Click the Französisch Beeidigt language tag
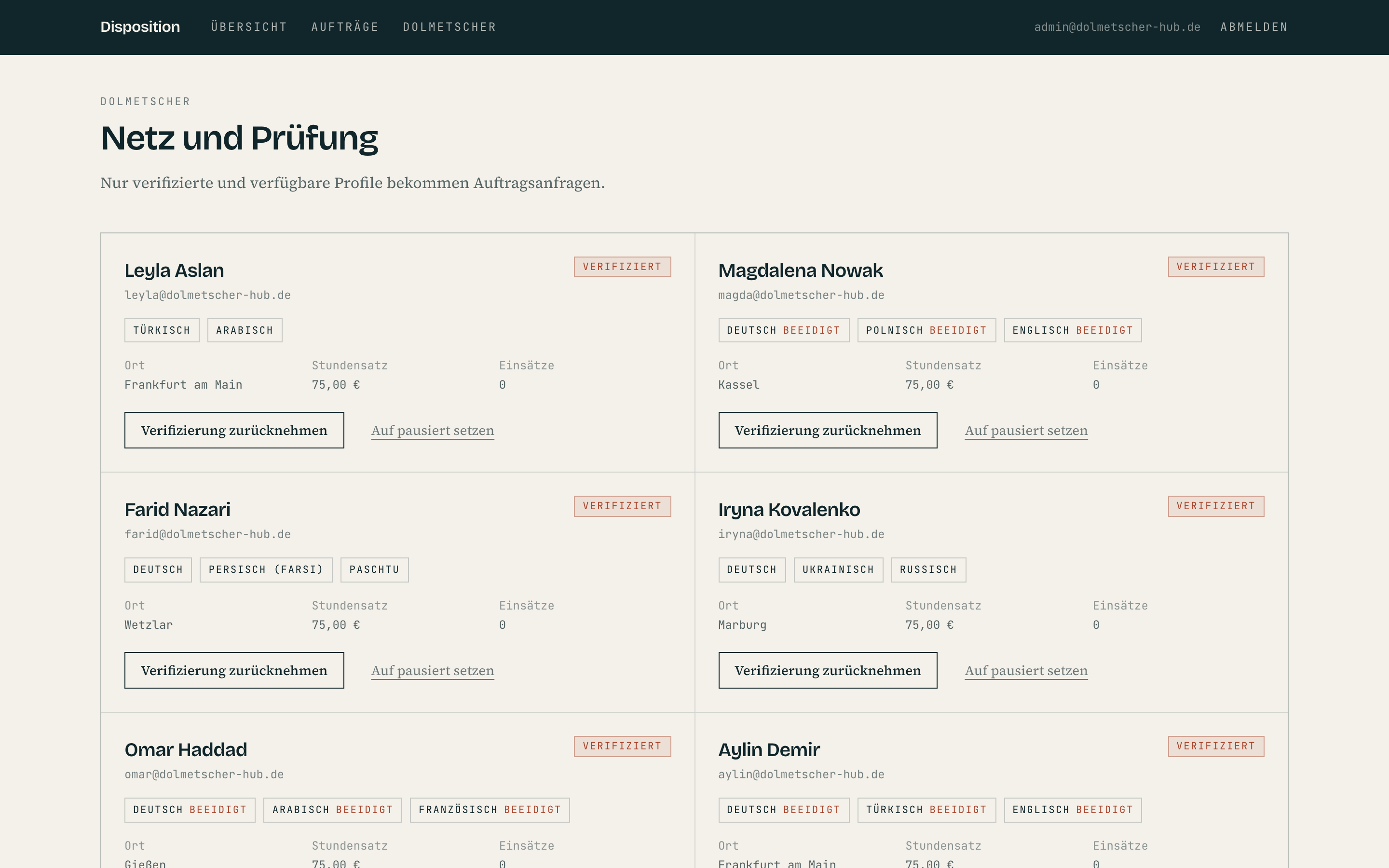Viewport: 1389px width, 868px height. tap(490, 810)
